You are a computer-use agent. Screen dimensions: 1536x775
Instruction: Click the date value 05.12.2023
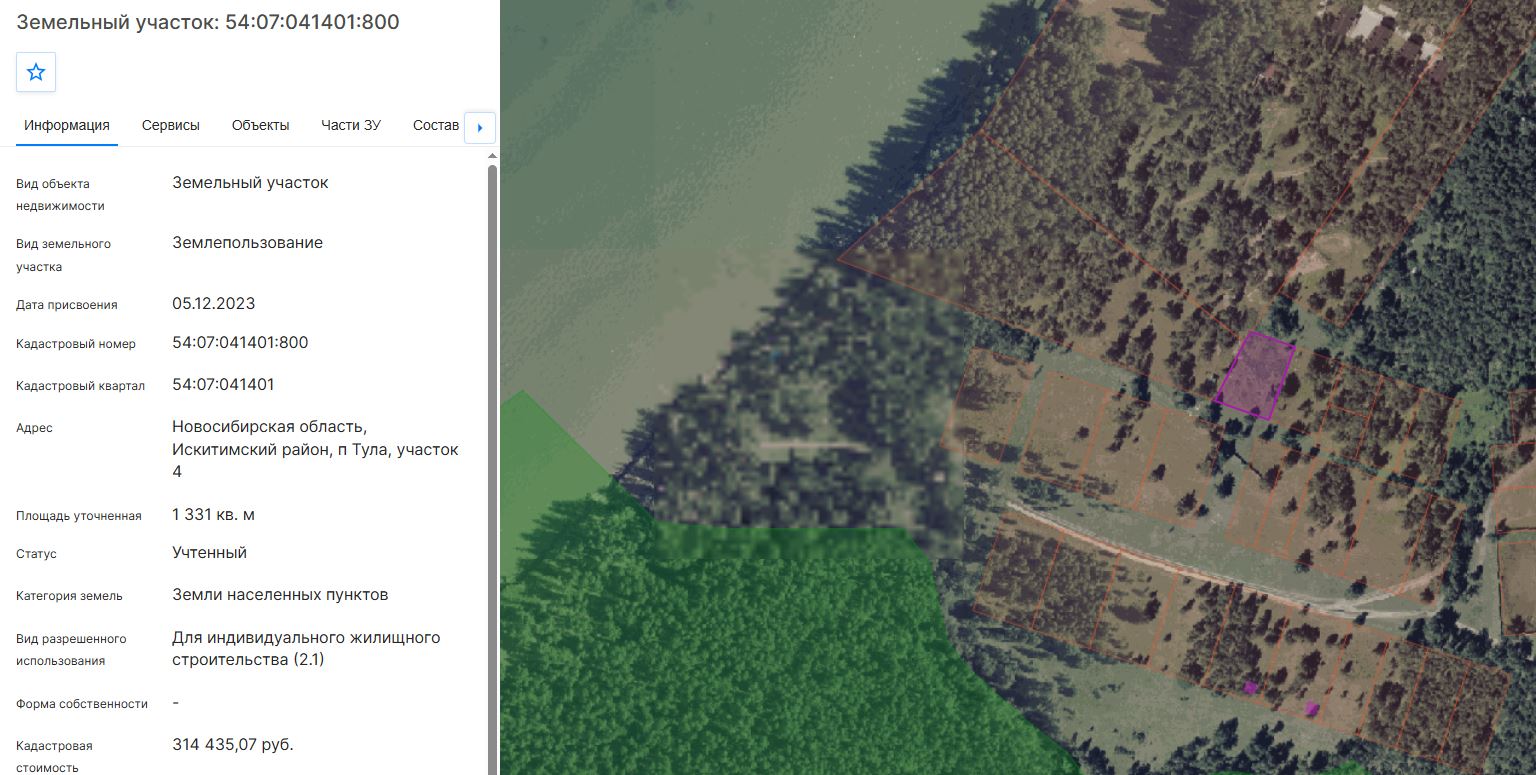coord(213,303)
